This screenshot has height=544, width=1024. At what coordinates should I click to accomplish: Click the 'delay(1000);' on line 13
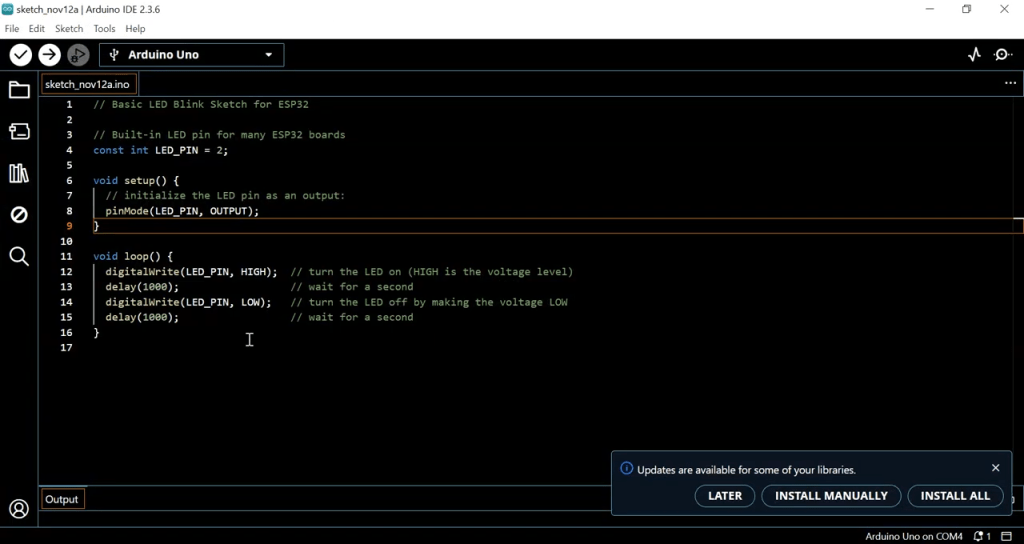(x=142, y=287)
